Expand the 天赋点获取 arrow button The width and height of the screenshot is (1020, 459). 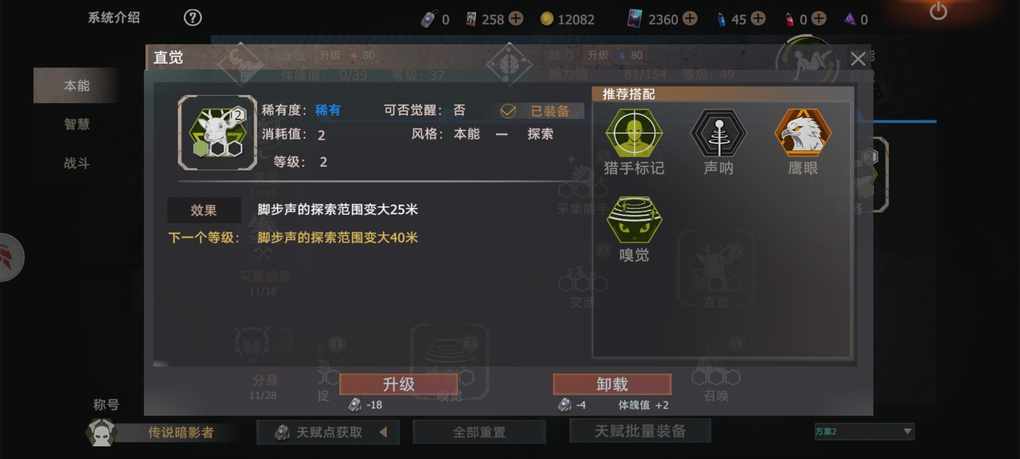(384, 432)
